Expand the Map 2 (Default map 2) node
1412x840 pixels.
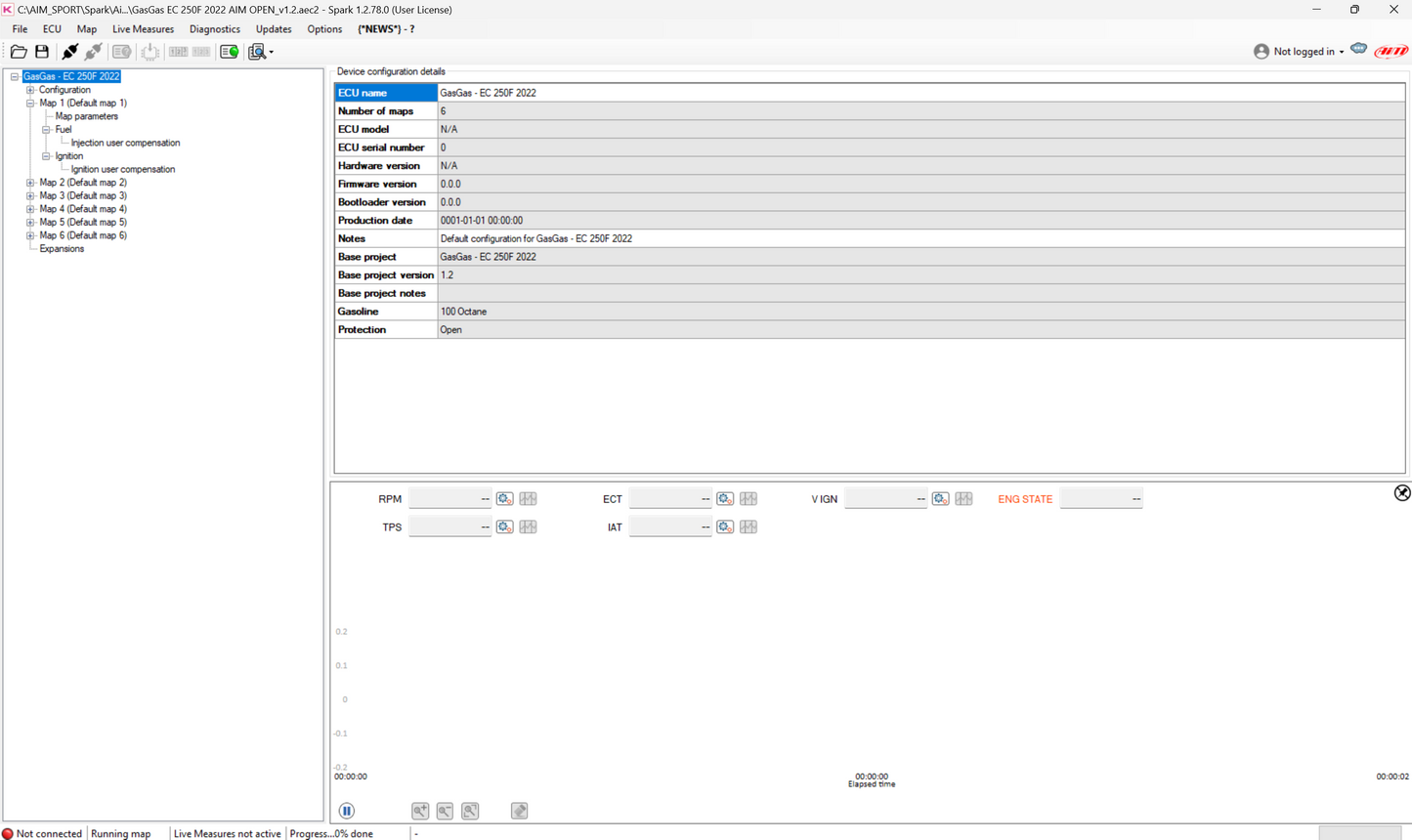(x=30, y=183)
